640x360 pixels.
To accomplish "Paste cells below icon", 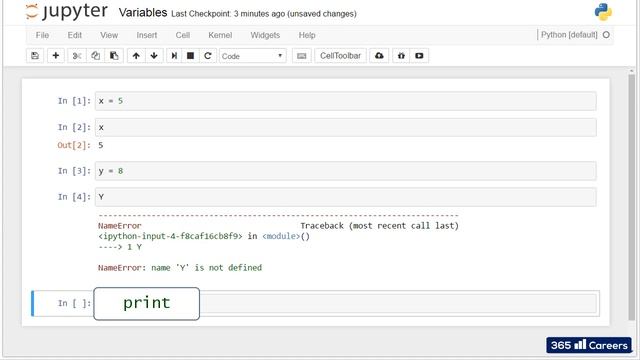I will point(114,56).
